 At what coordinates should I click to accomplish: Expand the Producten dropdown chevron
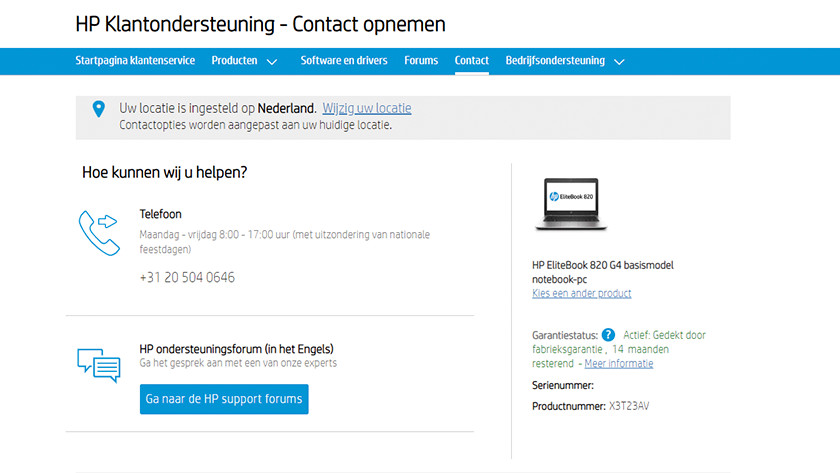[272, 61]
